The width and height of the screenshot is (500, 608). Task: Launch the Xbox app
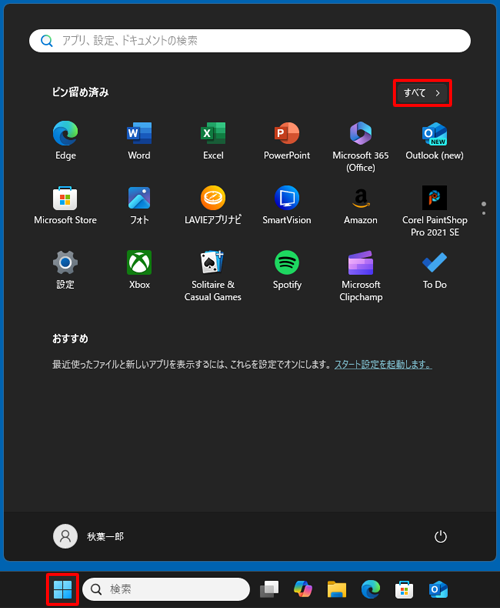[139, 270]
